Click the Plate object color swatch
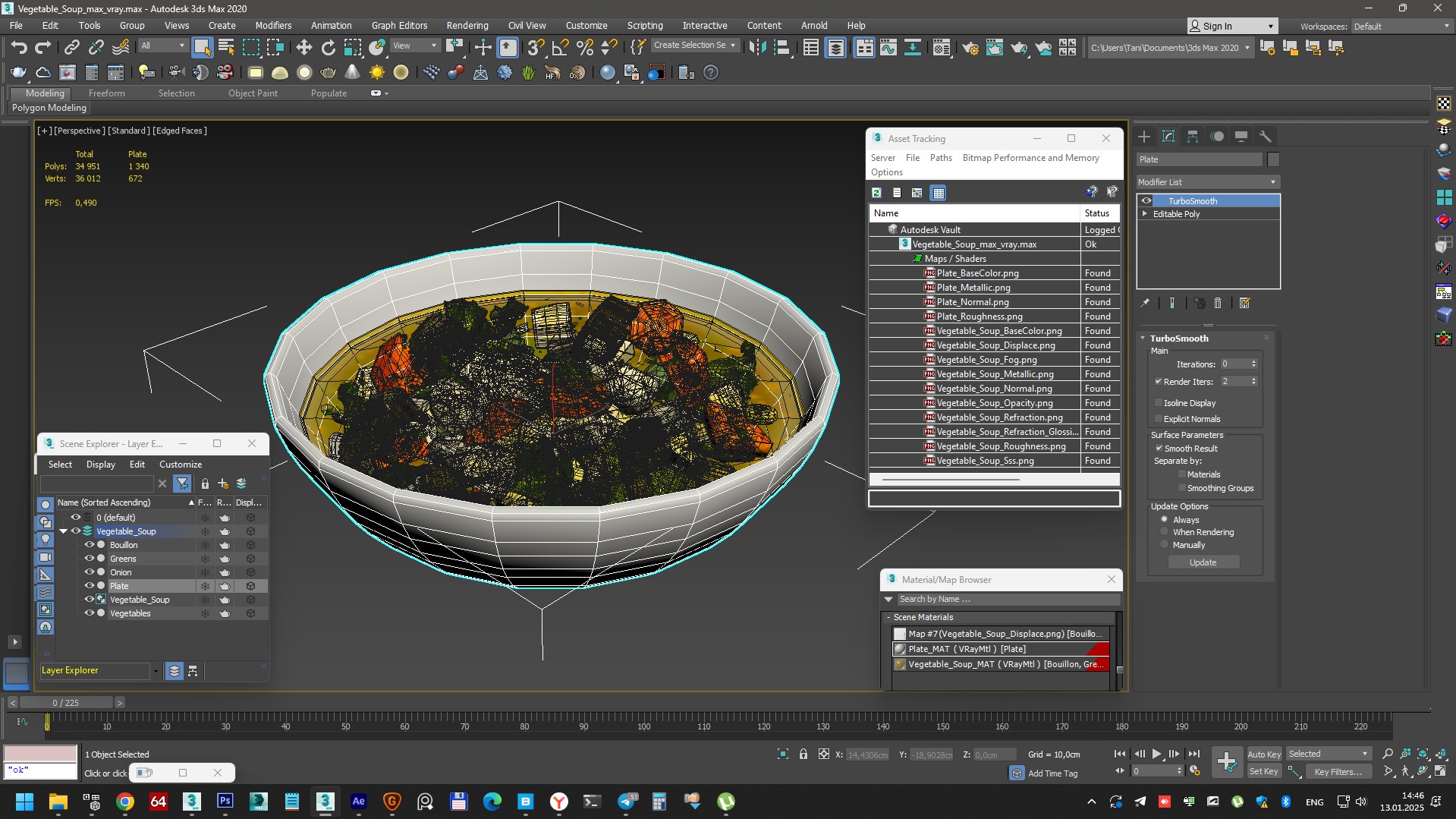The width and height of the screenshot is (1456, 819). 1273,159
